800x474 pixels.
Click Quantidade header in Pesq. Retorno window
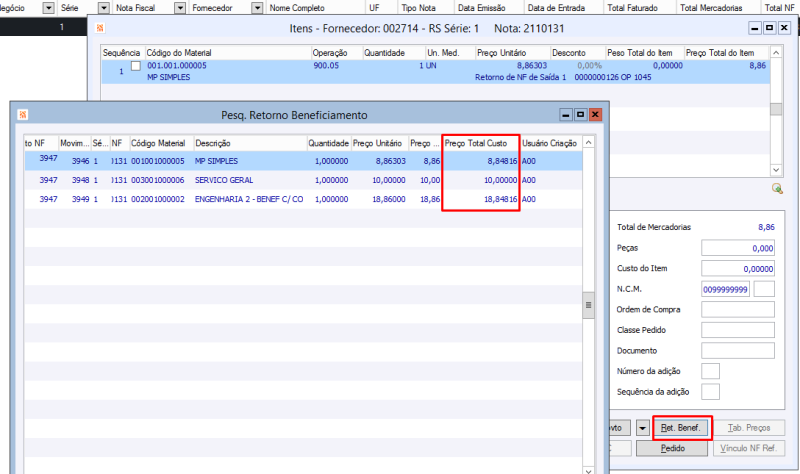[329, 143]
